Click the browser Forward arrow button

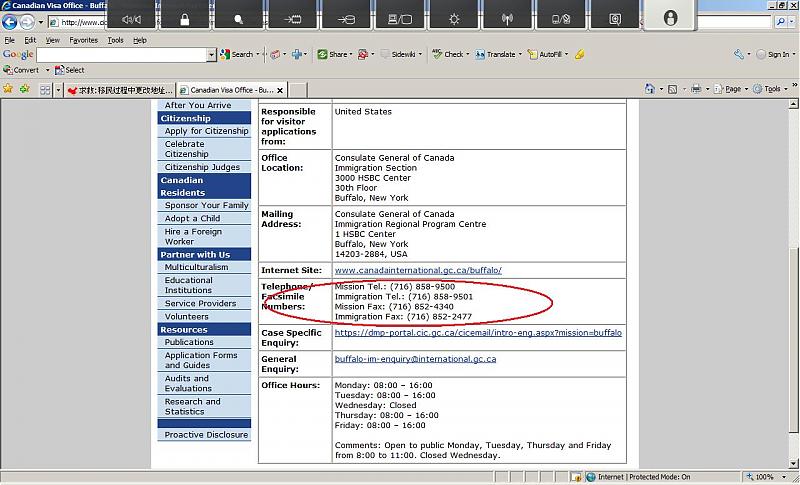[27, 22]
